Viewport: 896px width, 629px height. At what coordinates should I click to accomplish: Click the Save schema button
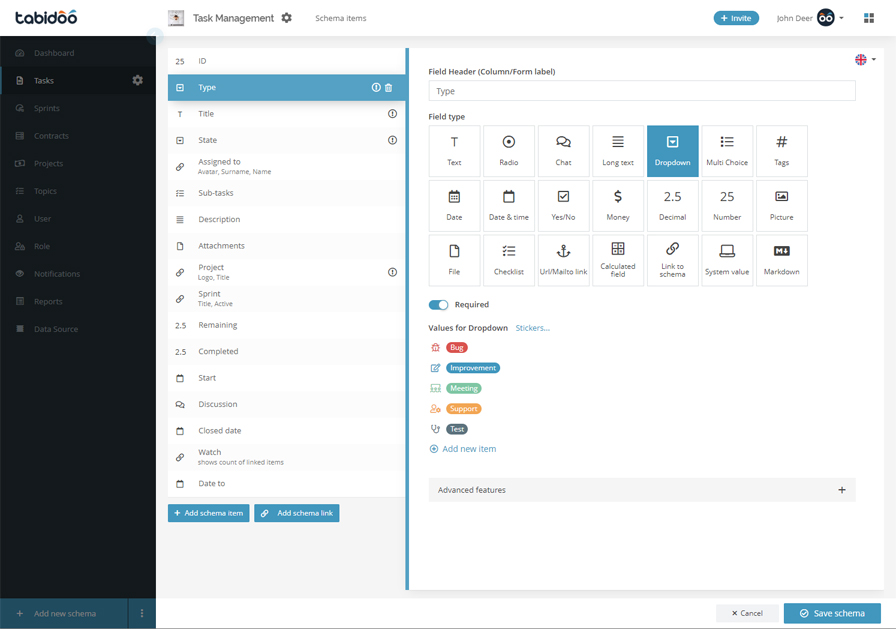point(831,613)
